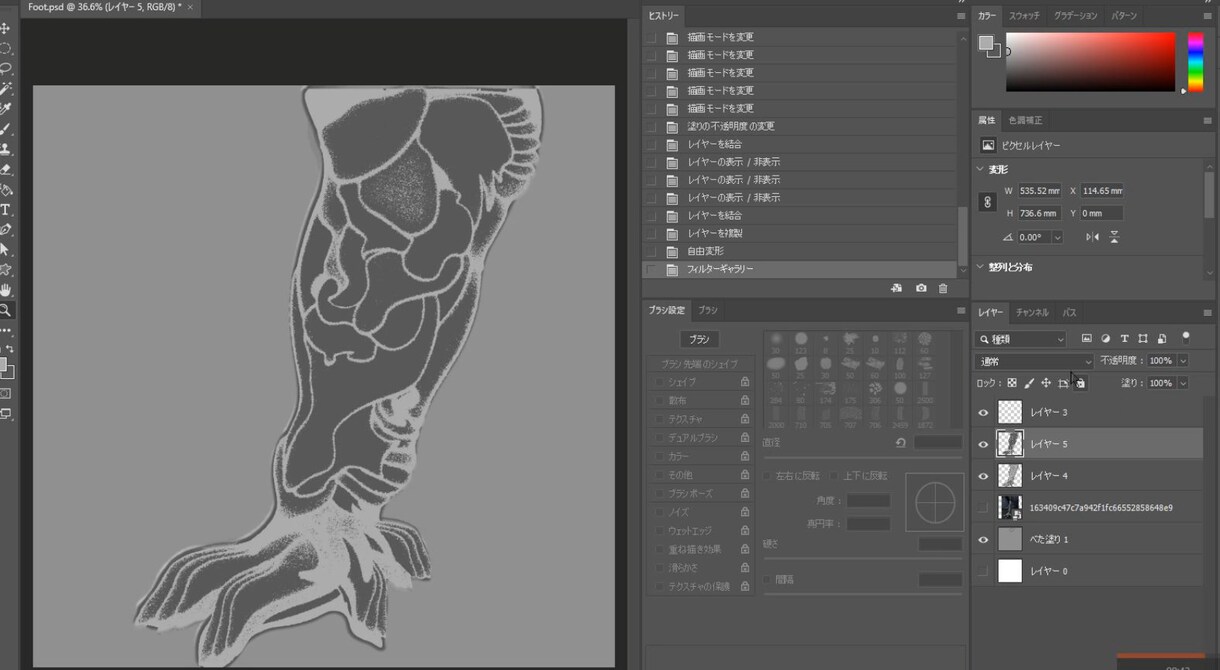The image size is (1220, 670).
Task: Hide べた塗り 1 layer eye icon
Action: (x=983, y=539)
